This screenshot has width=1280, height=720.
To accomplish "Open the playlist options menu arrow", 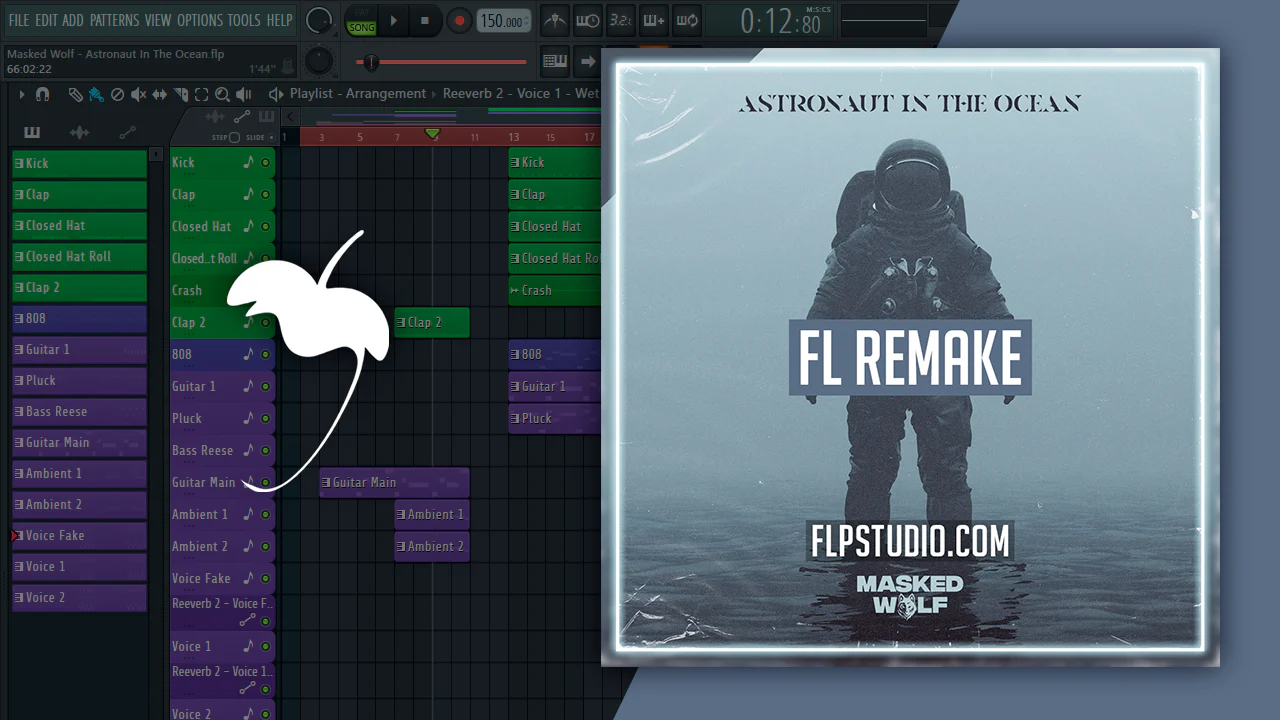I will pyautogui.click(x=20, y=94).
